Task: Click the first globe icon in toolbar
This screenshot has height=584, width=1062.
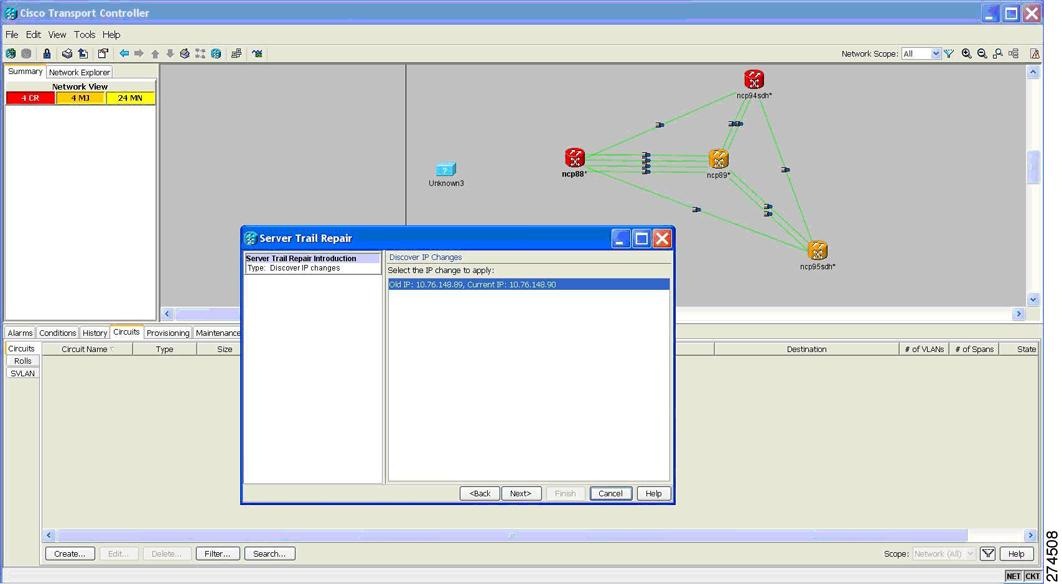Action: (x=11, y=54)
